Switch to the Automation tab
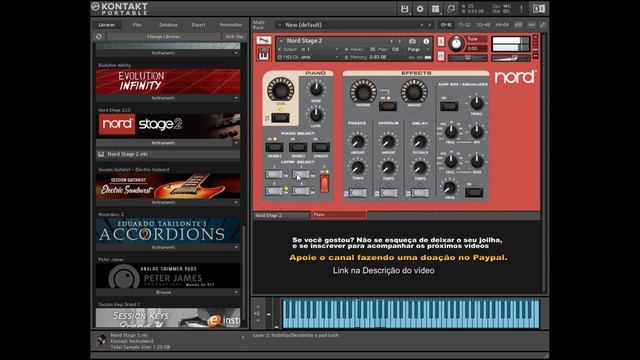Image resolution: width=640 pixels, height=360 pixels. click(x=231, y=25)
